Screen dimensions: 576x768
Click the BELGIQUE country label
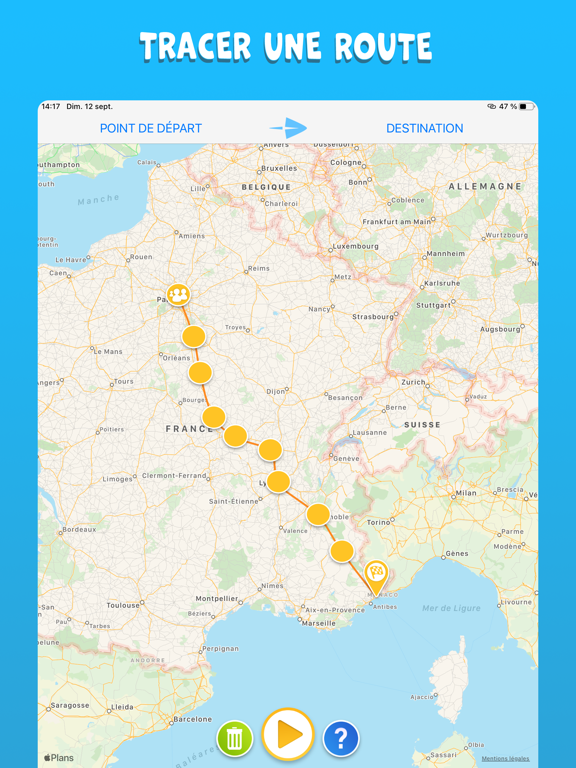click(x=266, y=187)
